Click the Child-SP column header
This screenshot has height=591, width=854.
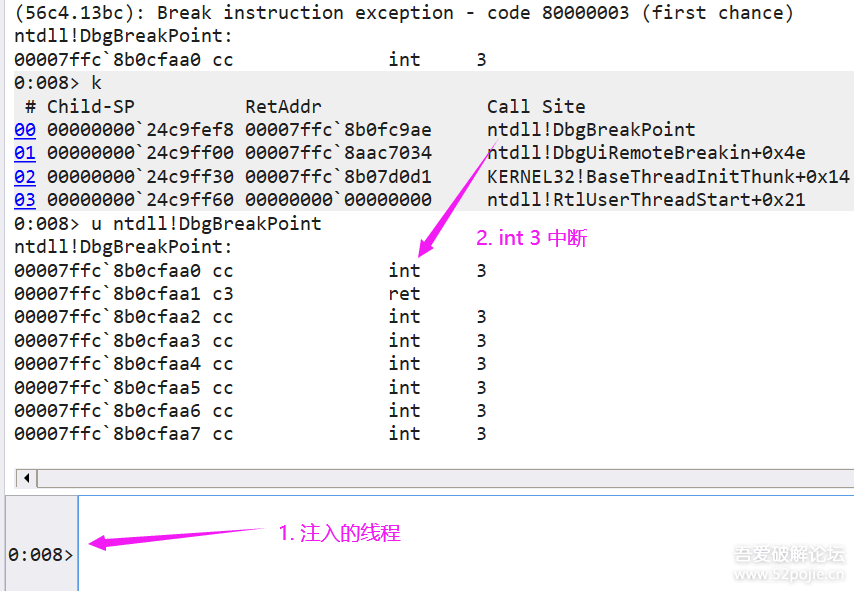(91, 107)
